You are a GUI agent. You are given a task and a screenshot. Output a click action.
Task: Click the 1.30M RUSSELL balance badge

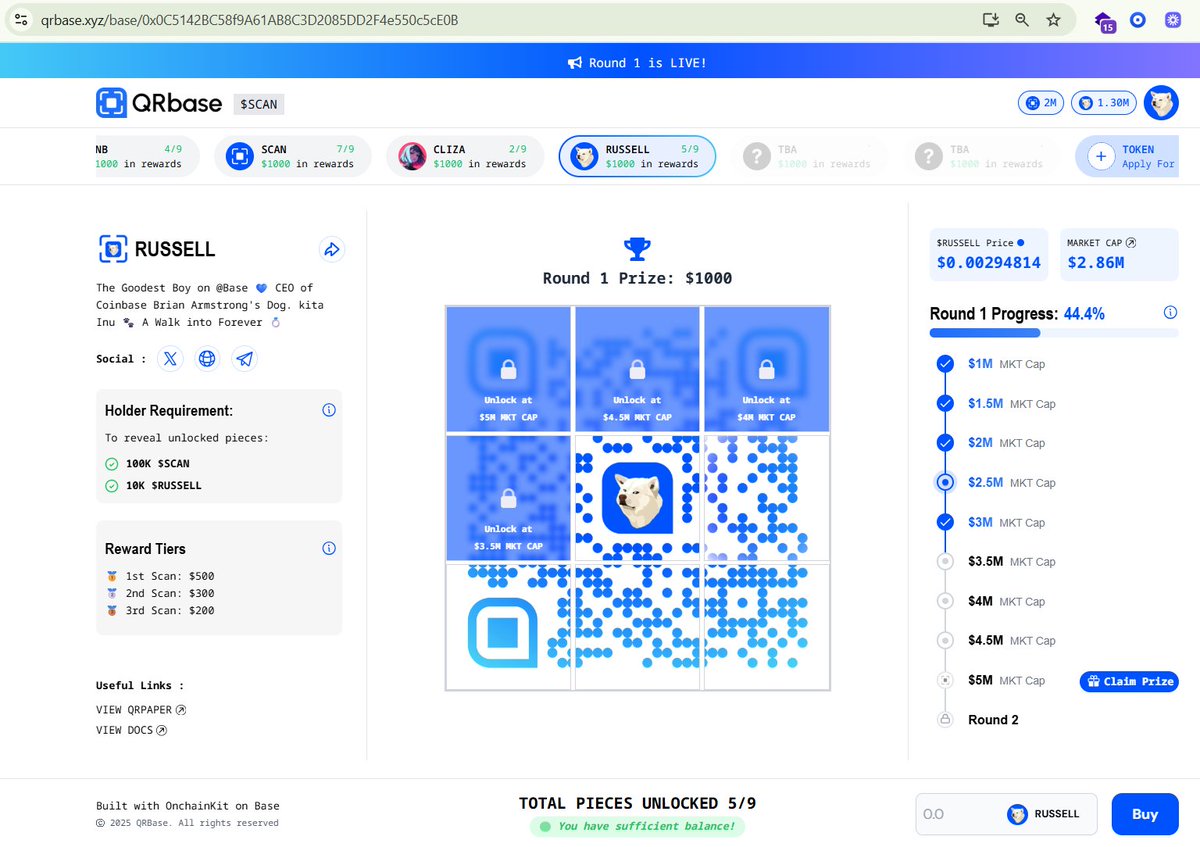point(1104,103)
